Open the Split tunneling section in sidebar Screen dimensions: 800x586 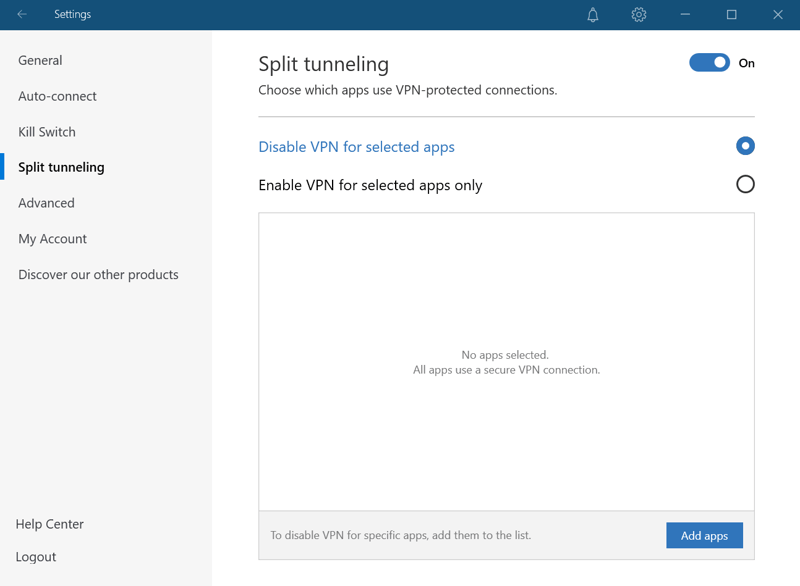(x=61, y=167)
